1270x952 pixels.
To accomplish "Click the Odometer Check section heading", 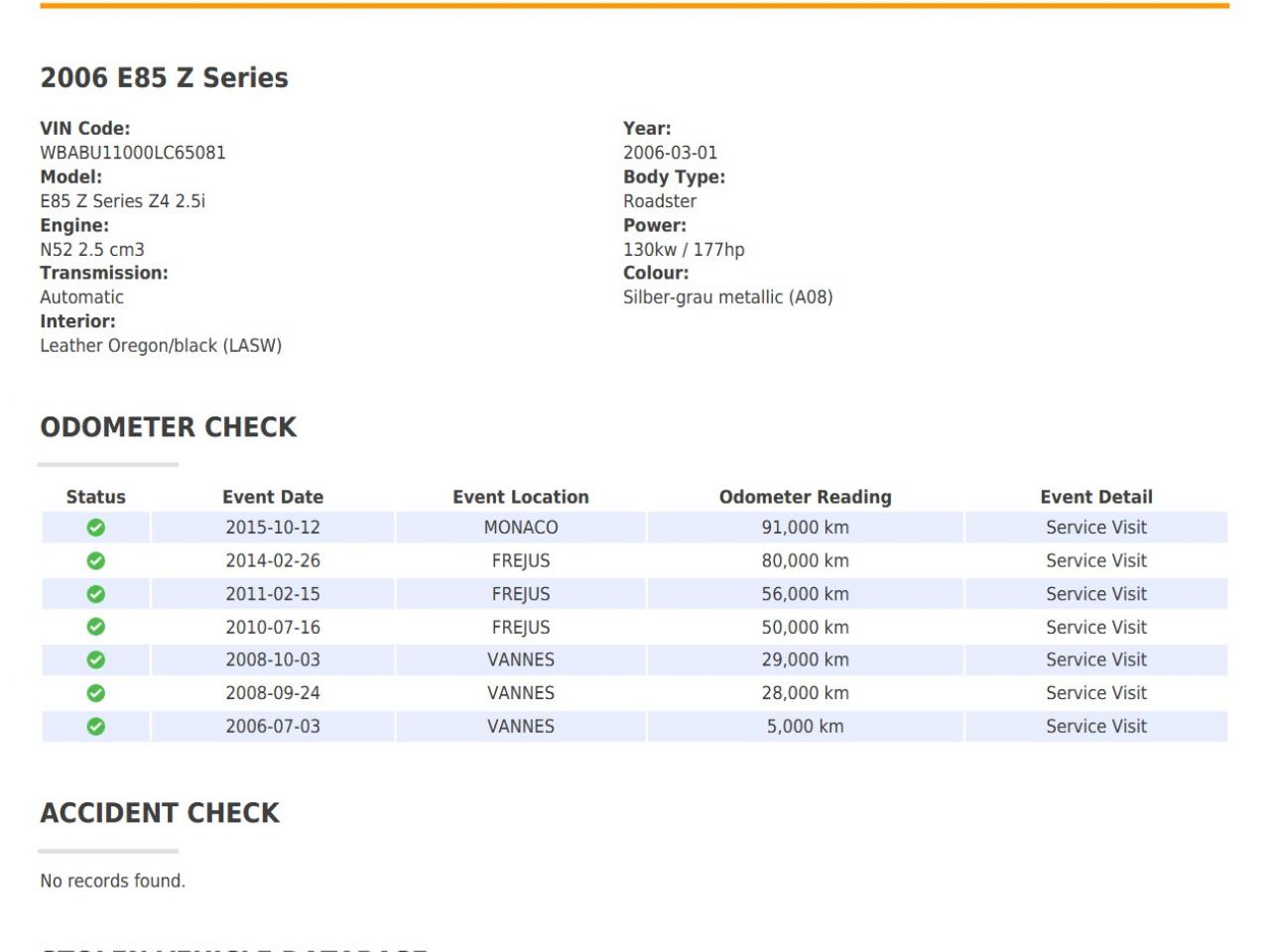I will (169, 427).
